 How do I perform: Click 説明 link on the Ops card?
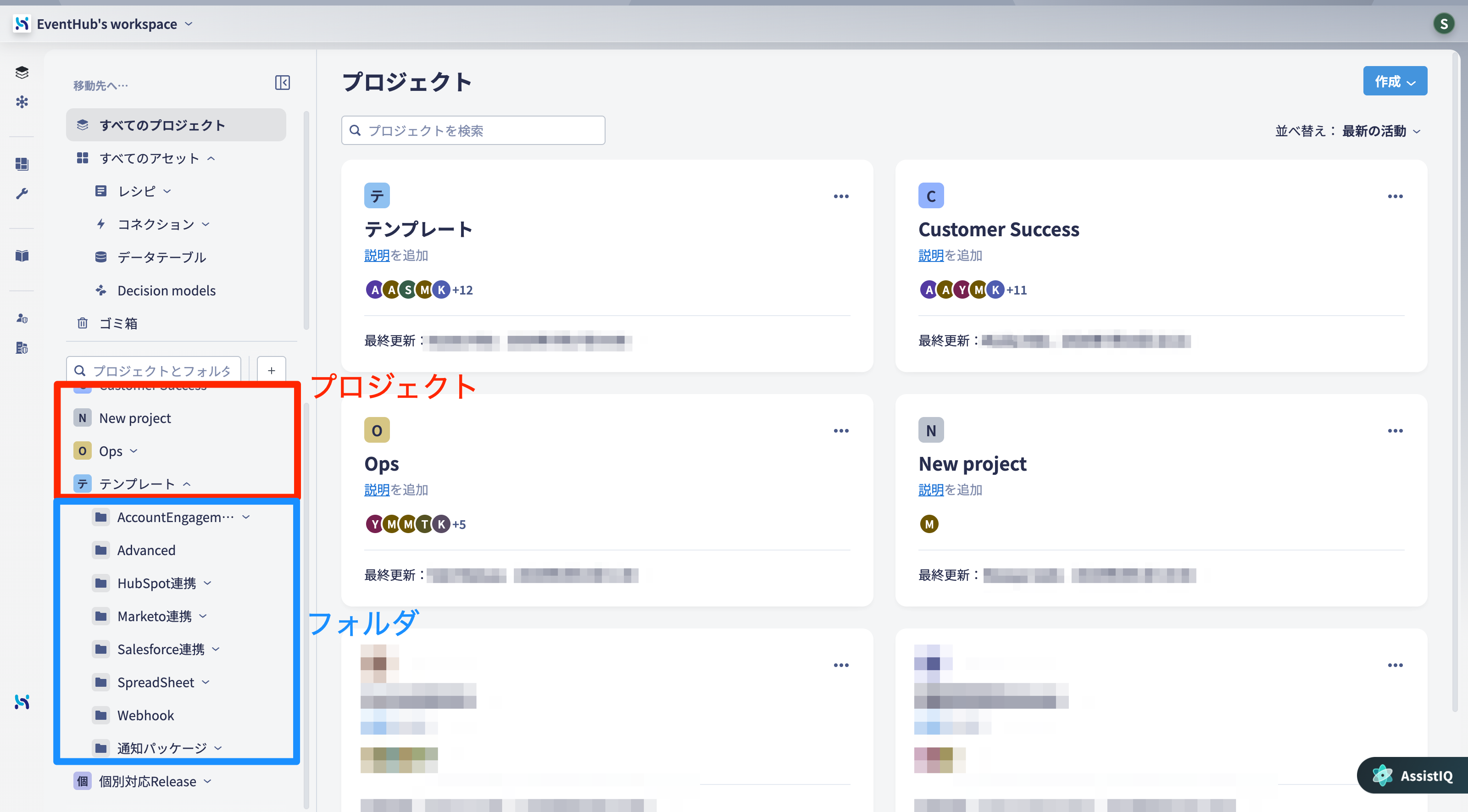pos(377,489)
